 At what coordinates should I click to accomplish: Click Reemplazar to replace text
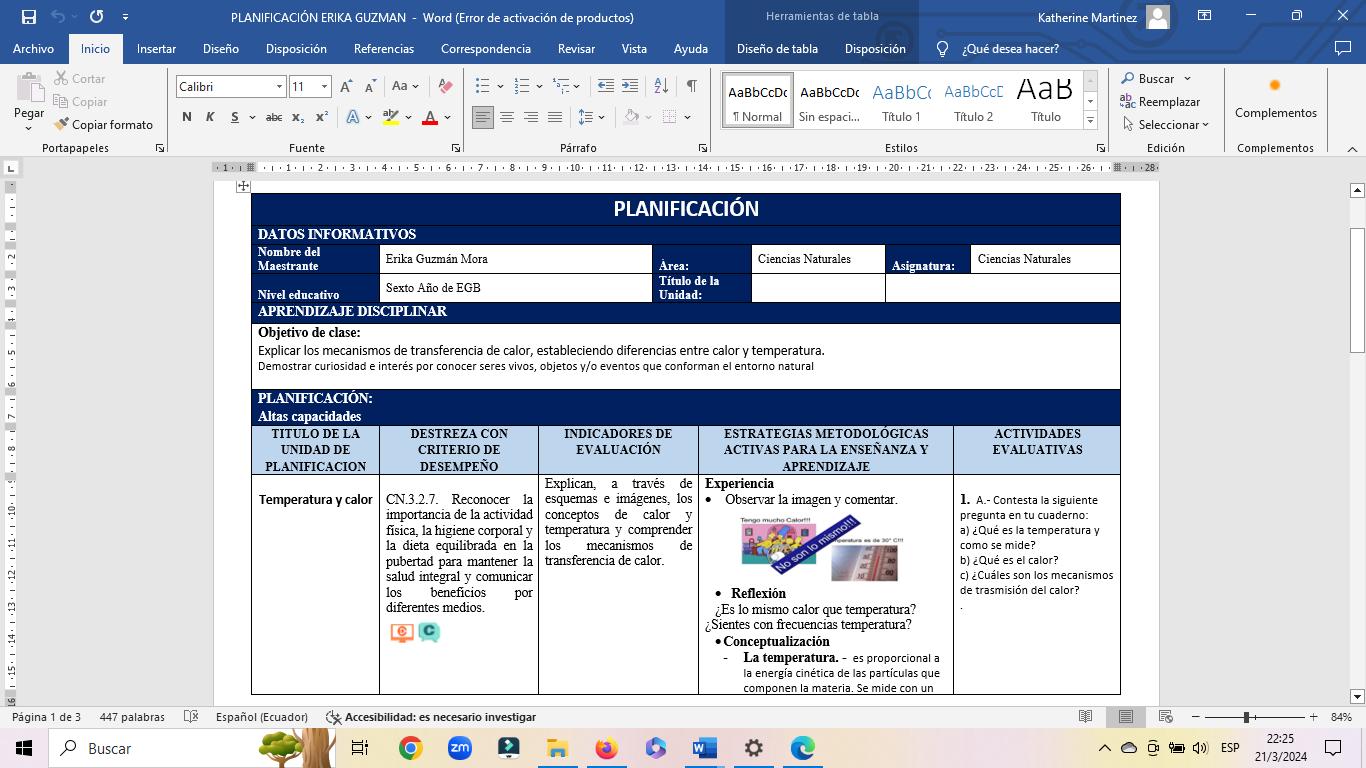(1160, 102)
